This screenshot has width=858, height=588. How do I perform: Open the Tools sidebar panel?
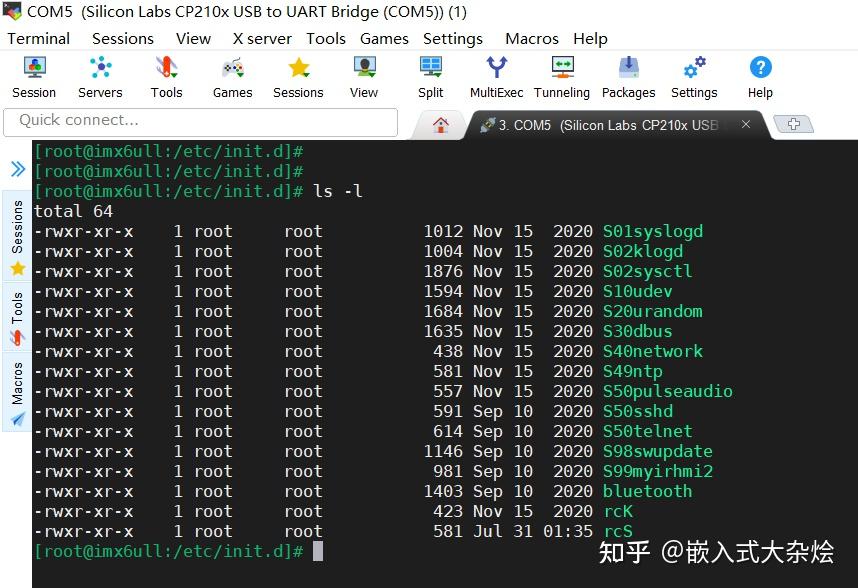[14, 311]
